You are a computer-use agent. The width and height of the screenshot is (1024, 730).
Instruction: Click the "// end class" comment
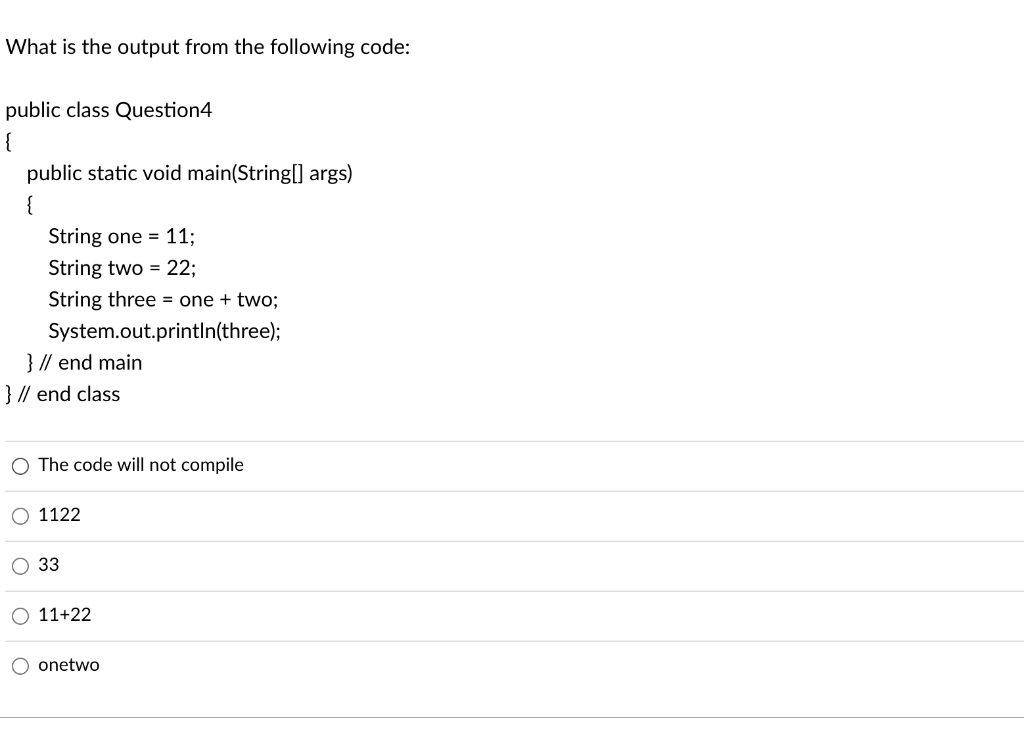pos(63,393)
